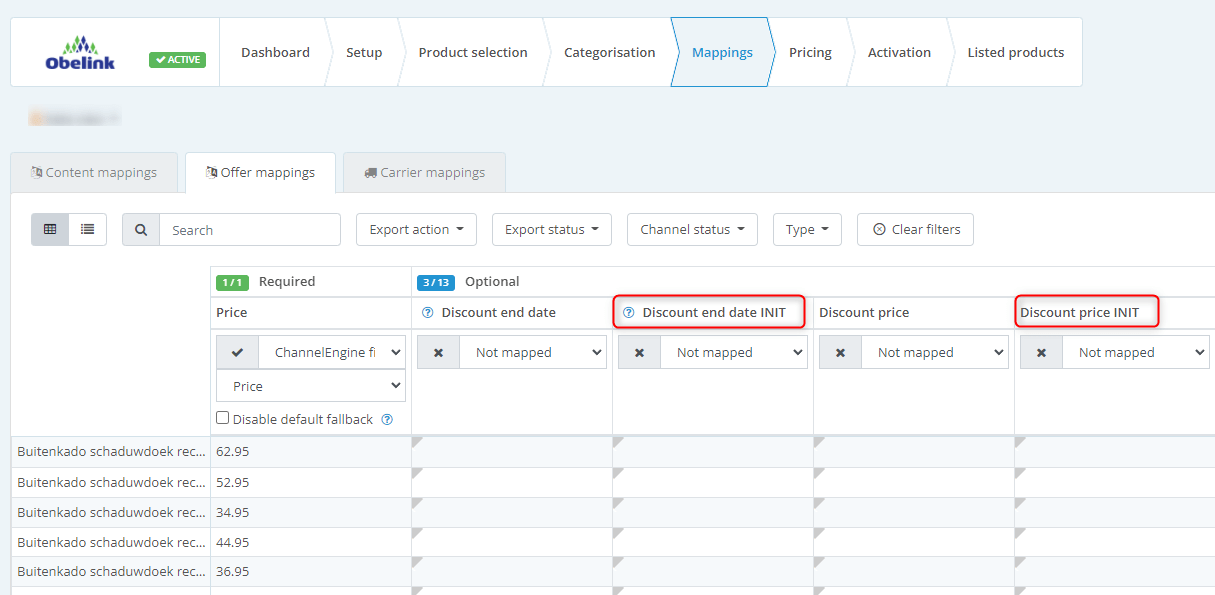This screenshot has height=595, width=1215.
Task: Click the help icon beside Discount end date
Action: click(x=427, y=312)
